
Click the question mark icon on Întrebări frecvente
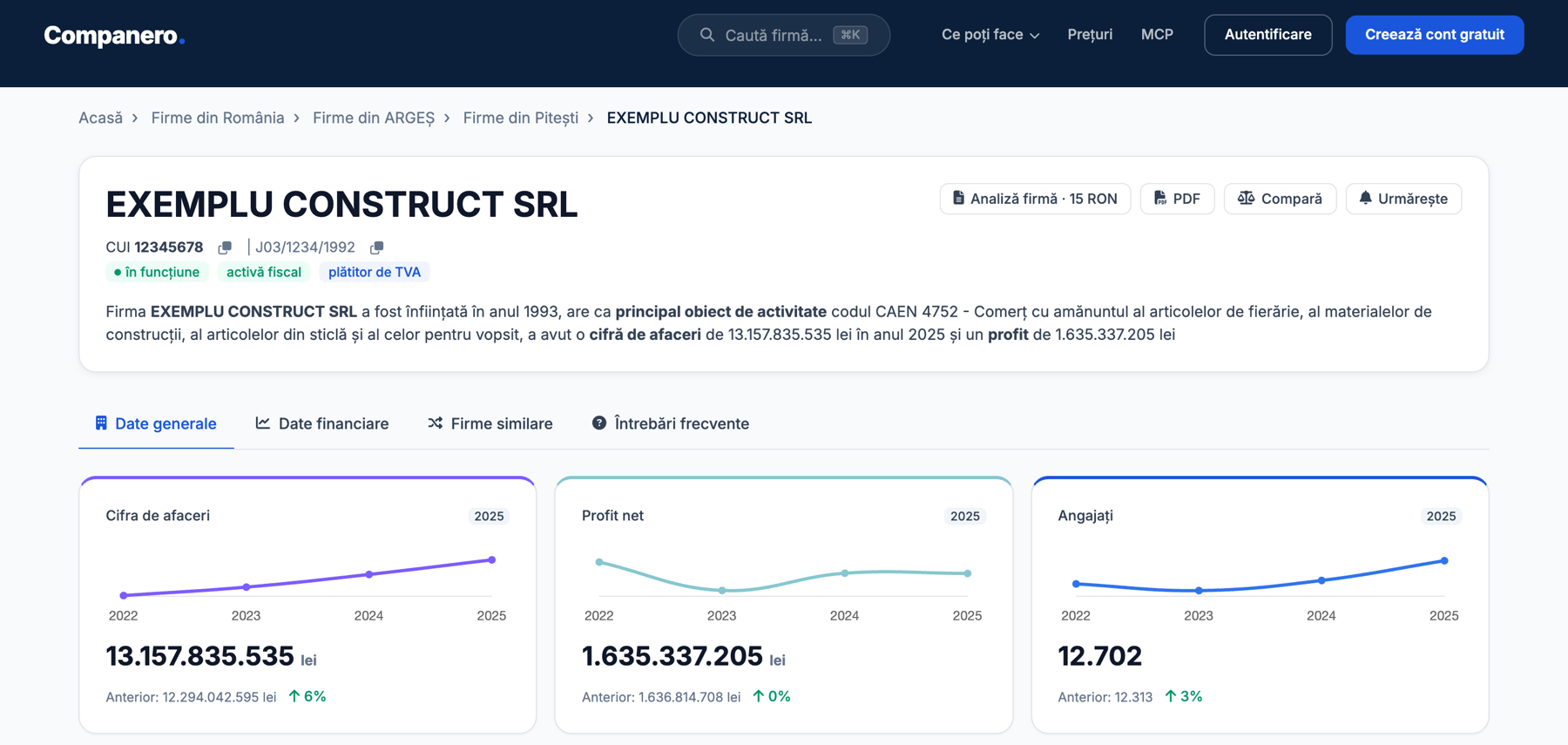click(599, 423)
